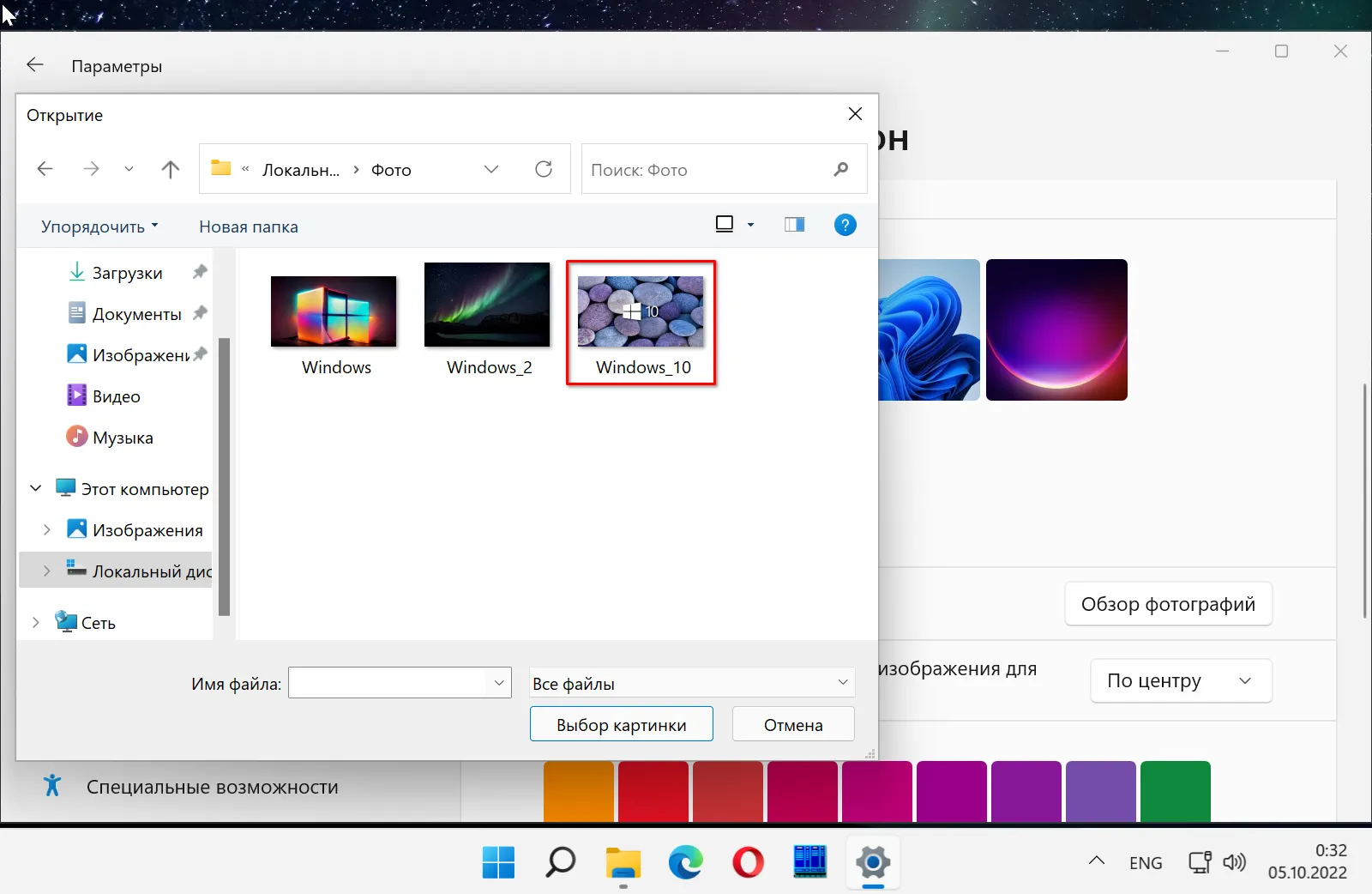This screenshot has width=1372, height=894.
Task: Open the view mode dropdown arrow
Action: coord(751,225)
